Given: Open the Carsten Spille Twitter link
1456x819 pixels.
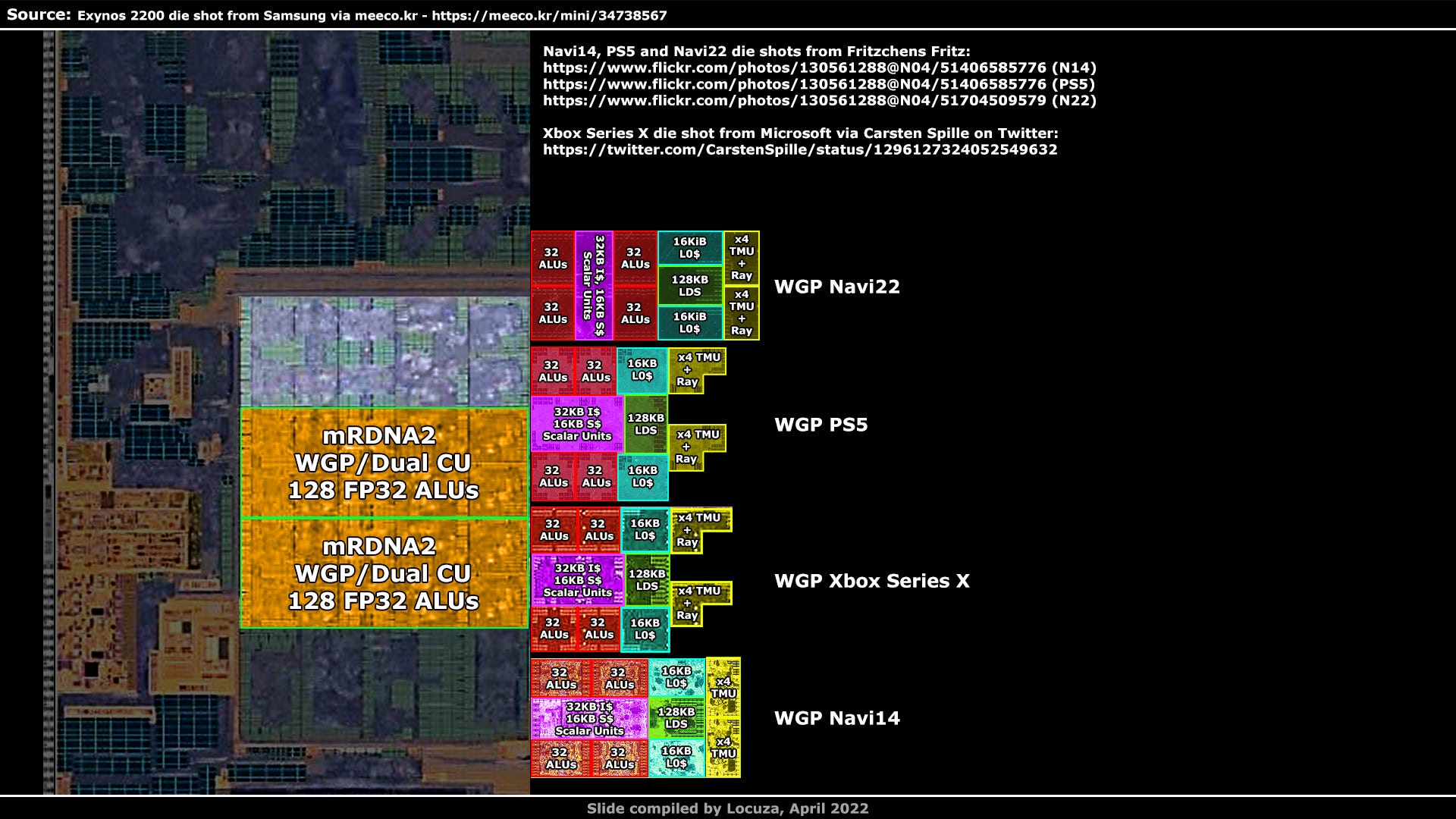Looking at the screenshot, I should click(x=799, y=149).
